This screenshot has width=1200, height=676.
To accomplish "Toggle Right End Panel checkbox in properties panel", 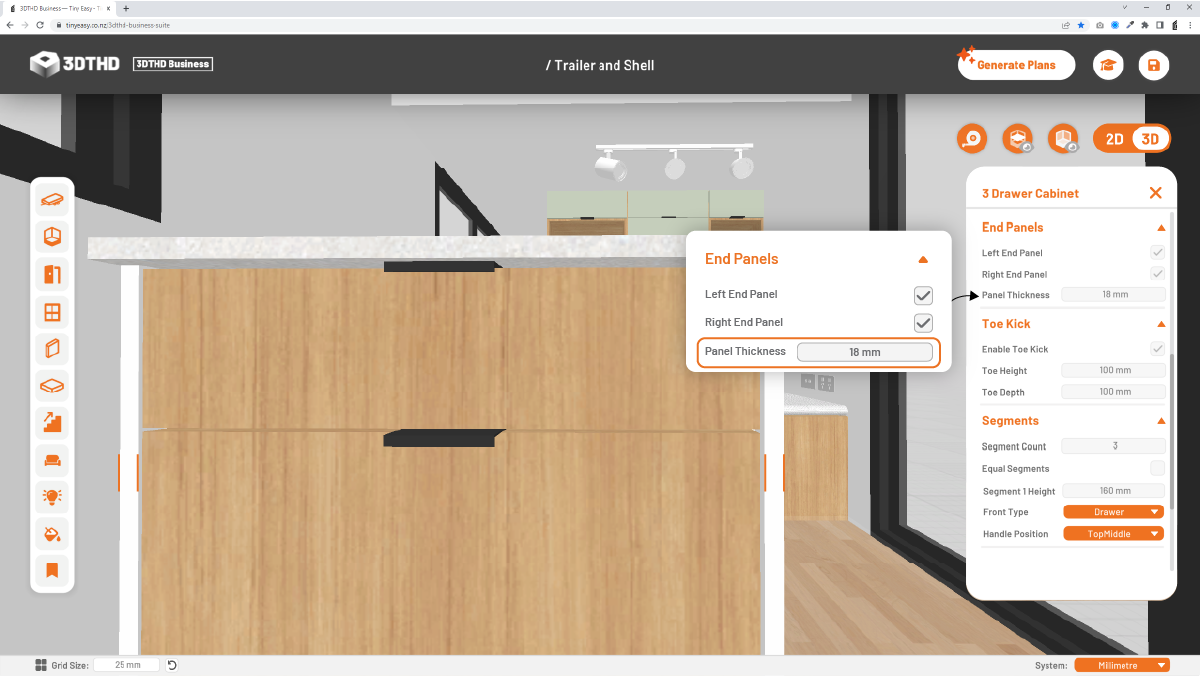I will tap(1158, 274).
